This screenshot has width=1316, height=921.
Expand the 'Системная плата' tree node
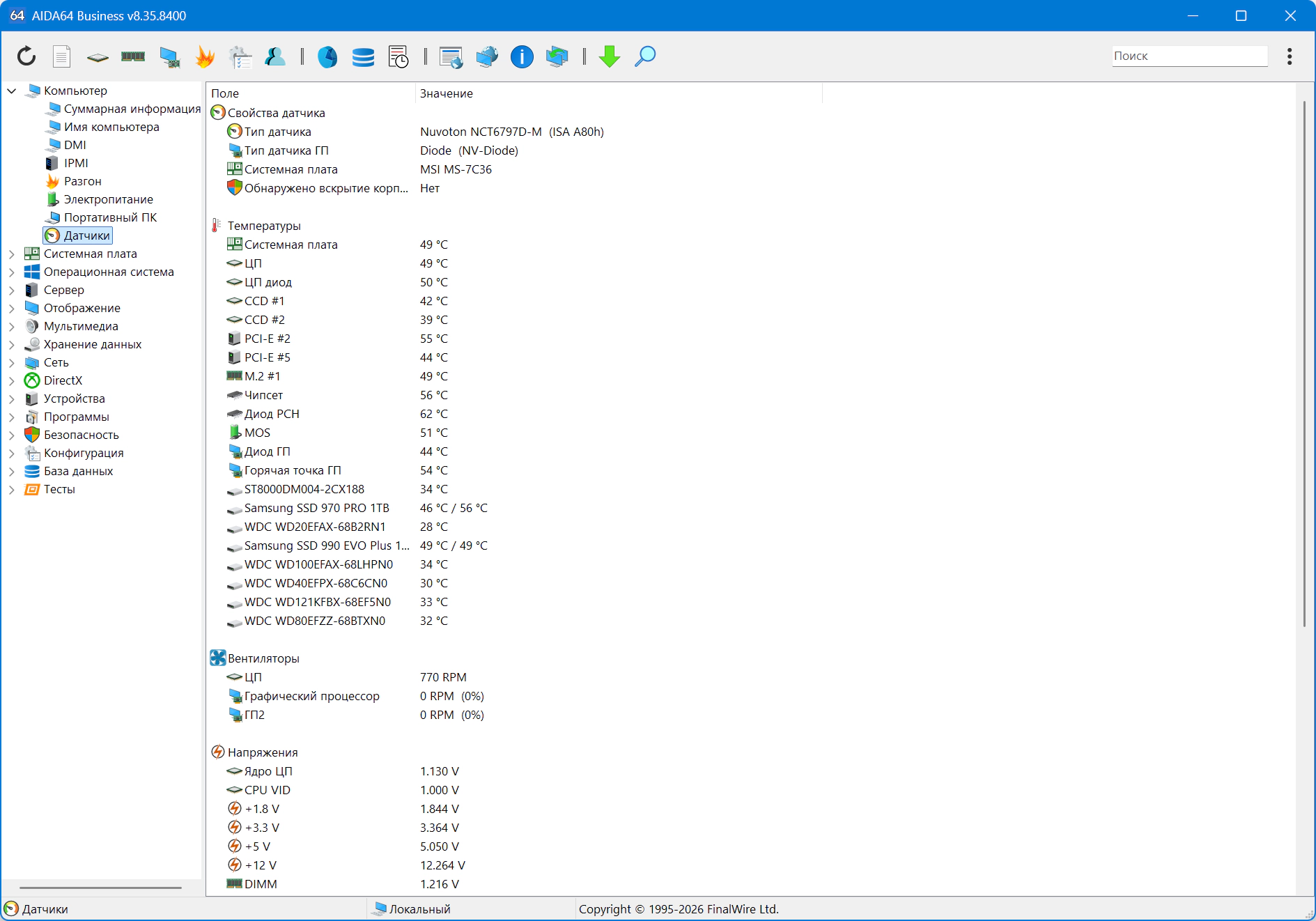[12, 254]
